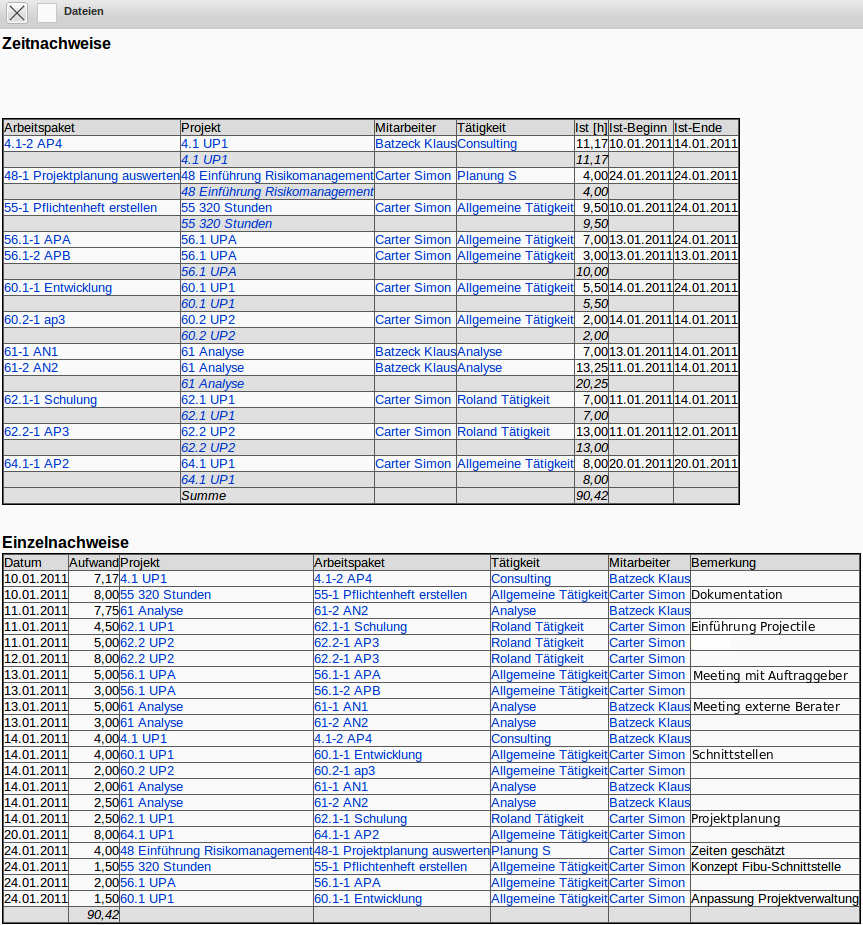Screen dimensions: 863x925
Task: Open 62.2-1 AP3 work package in Zeitnachweise
Action: [37, 432]
